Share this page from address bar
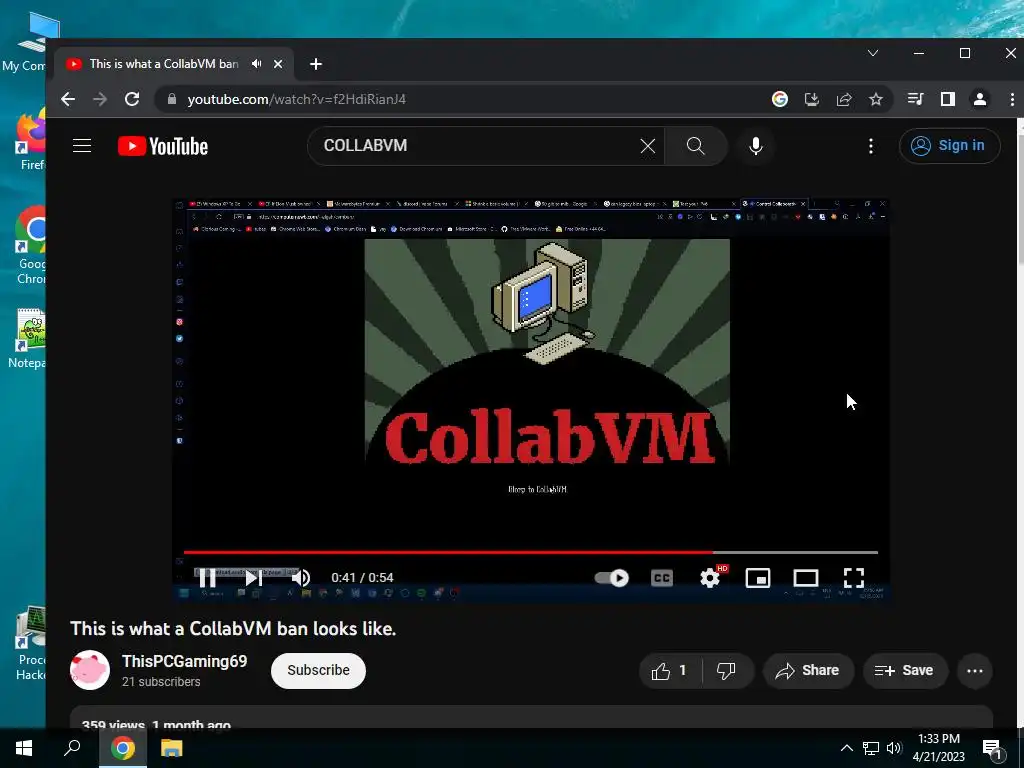This screenshot has width=1024, height=768. 844,99
